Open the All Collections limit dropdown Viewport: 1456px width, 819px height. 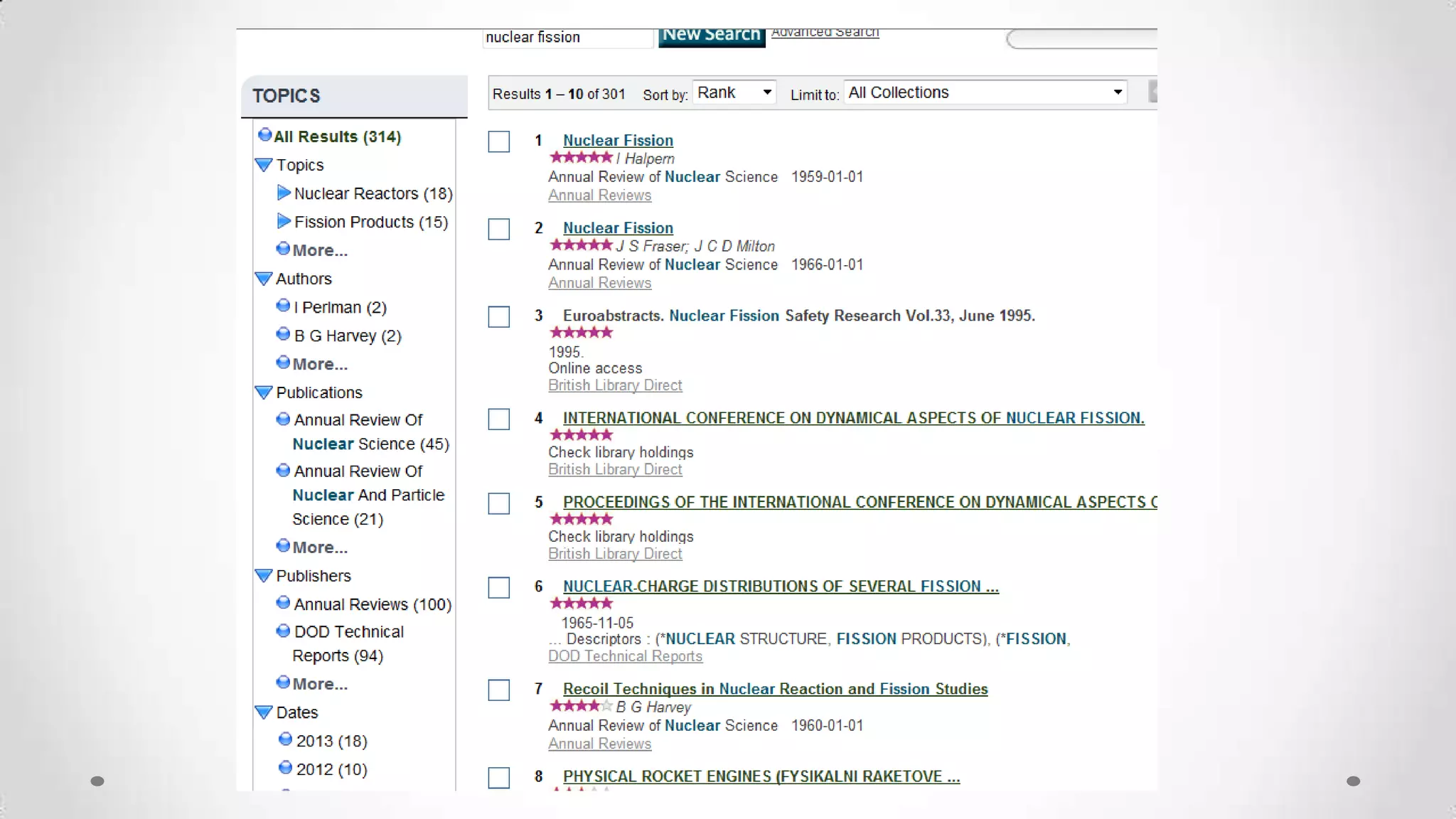tap(985, 92)
